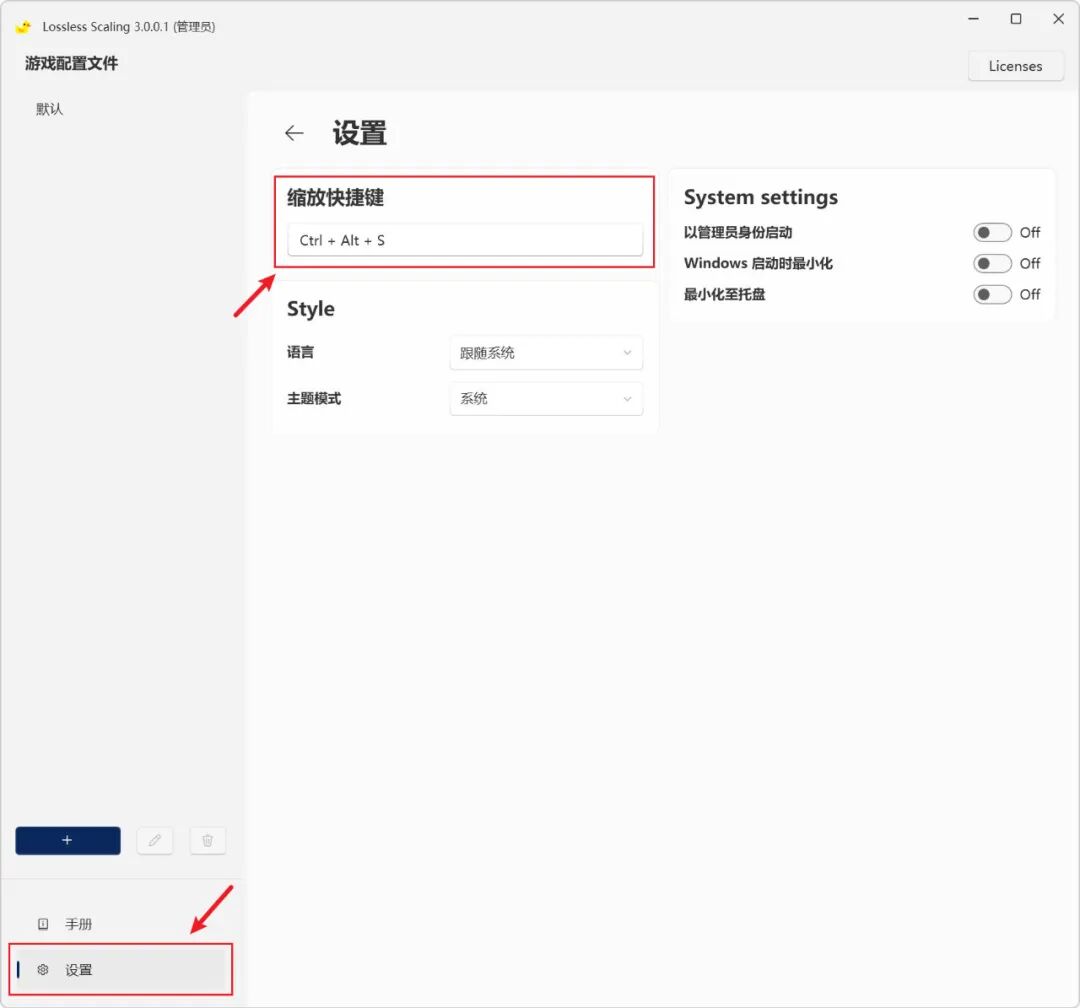Turn on Windows 启动时最小化

[992, 263]
